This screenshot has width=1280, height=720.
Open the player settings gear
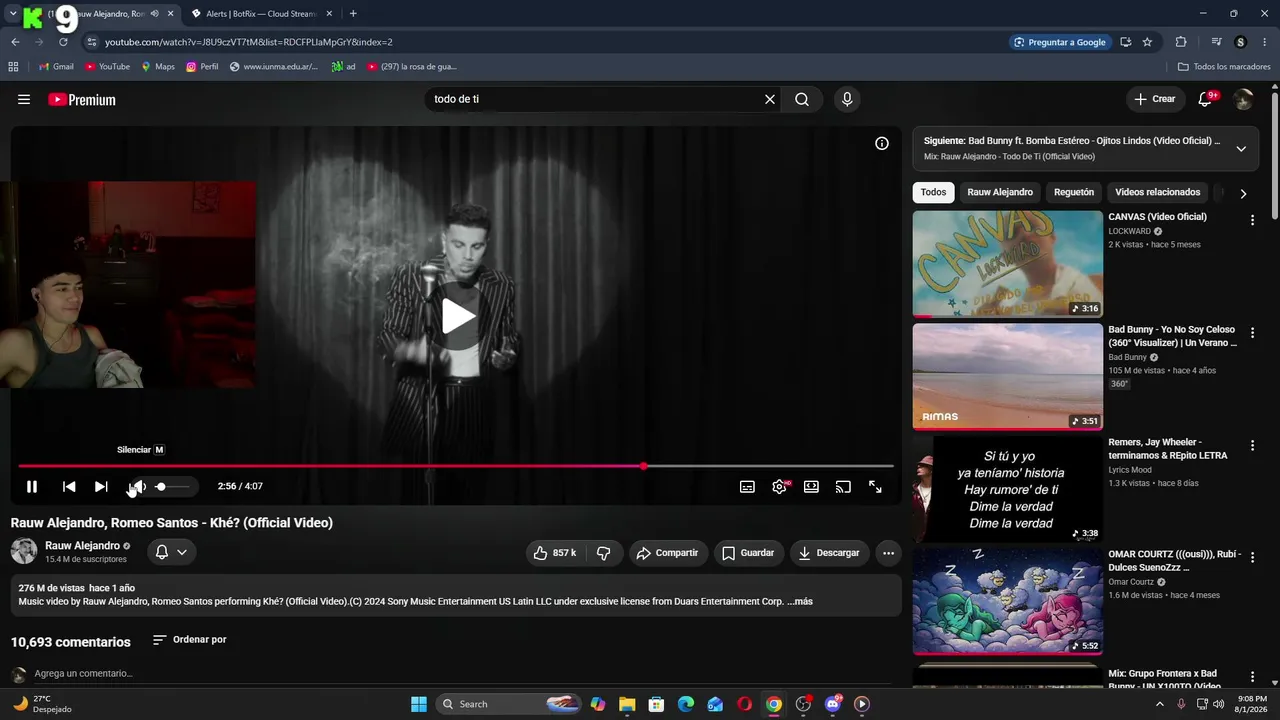click(x=779, y=487)
